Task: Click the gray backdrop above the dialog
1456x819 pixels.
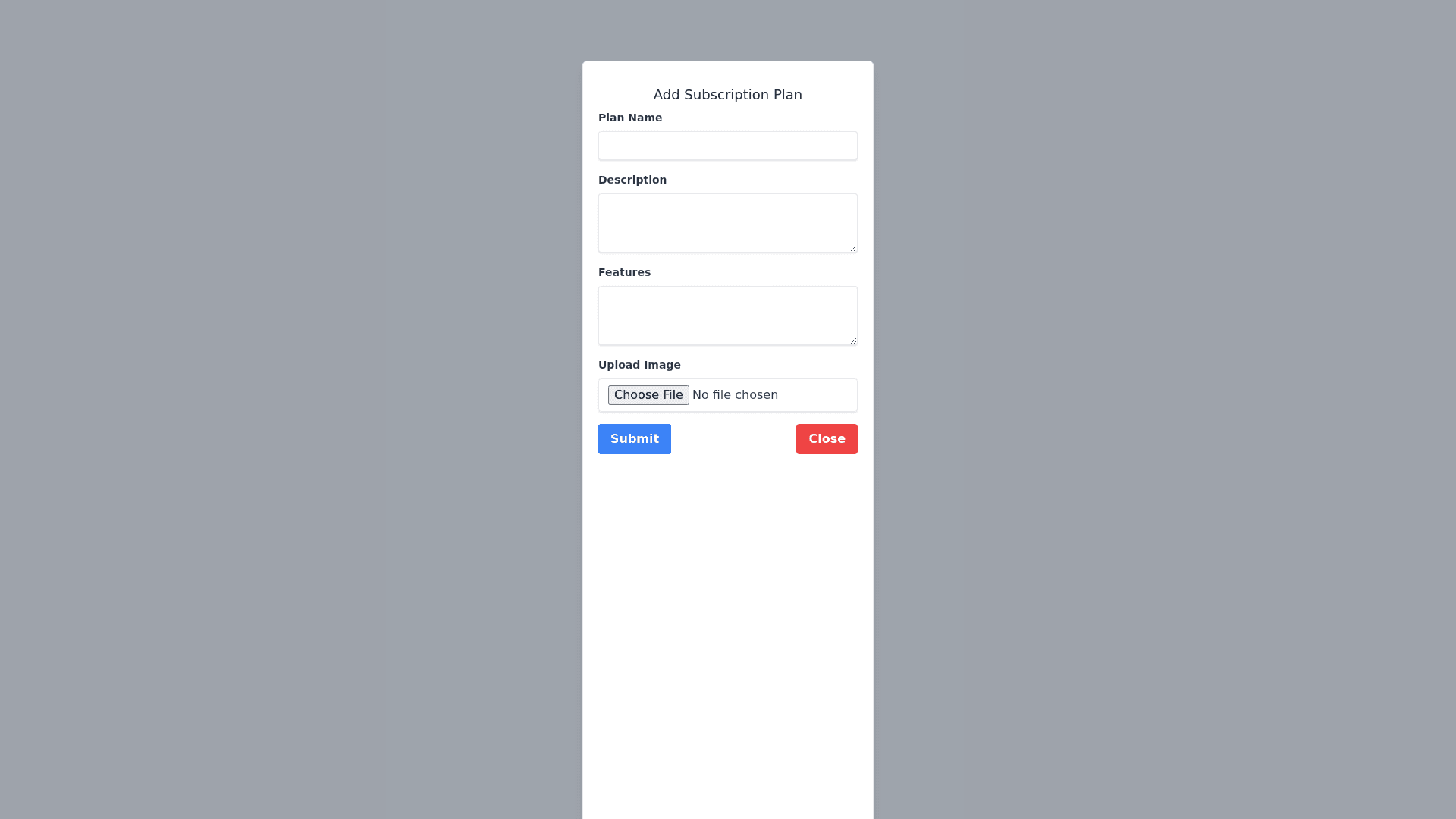Action: pyautogui.click(x=728, y=30)
